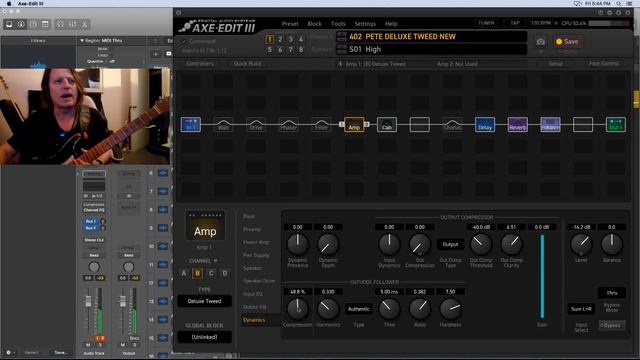Image resolution: width=640 pixels, height=360 pixels.
Task: Click the TAP tempo button
Action: (515, 23)
